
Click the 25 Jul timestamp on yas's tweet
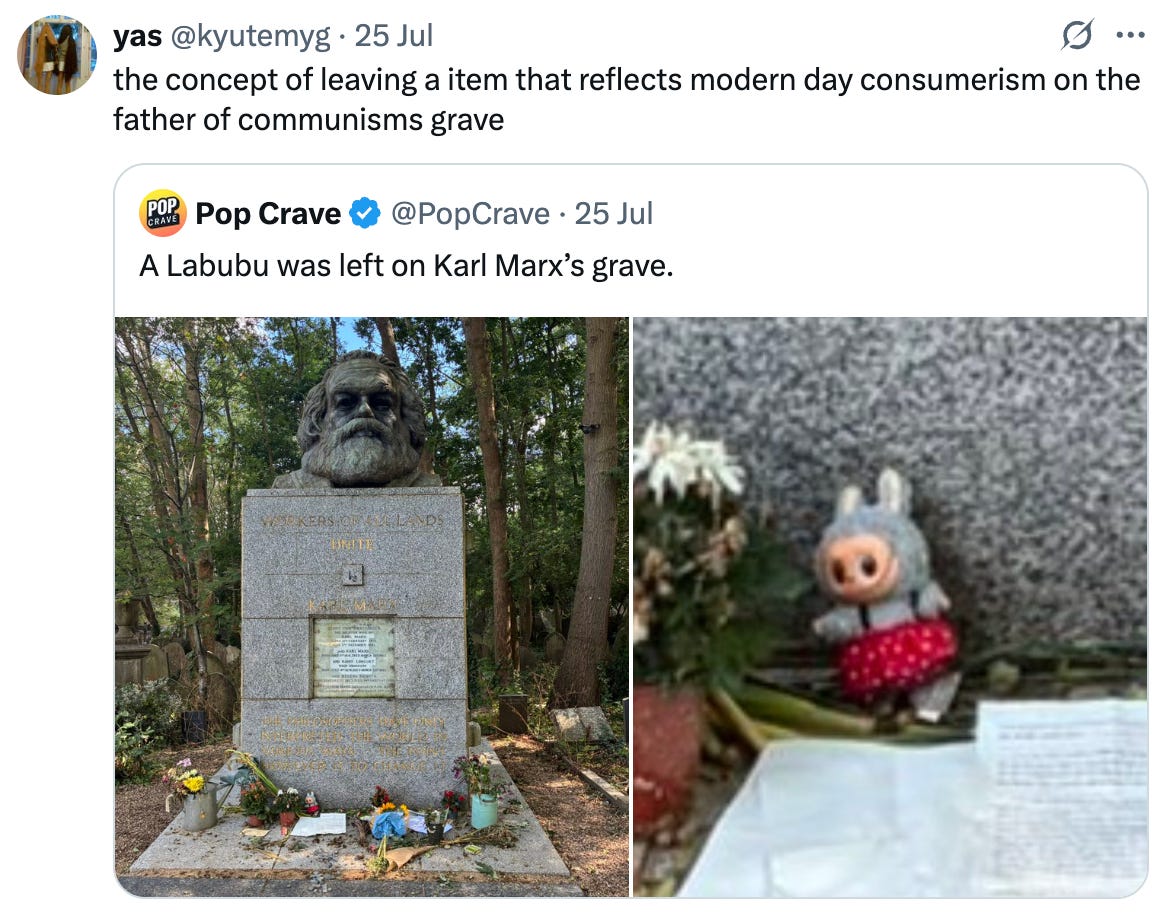click(x=393, y=36)
